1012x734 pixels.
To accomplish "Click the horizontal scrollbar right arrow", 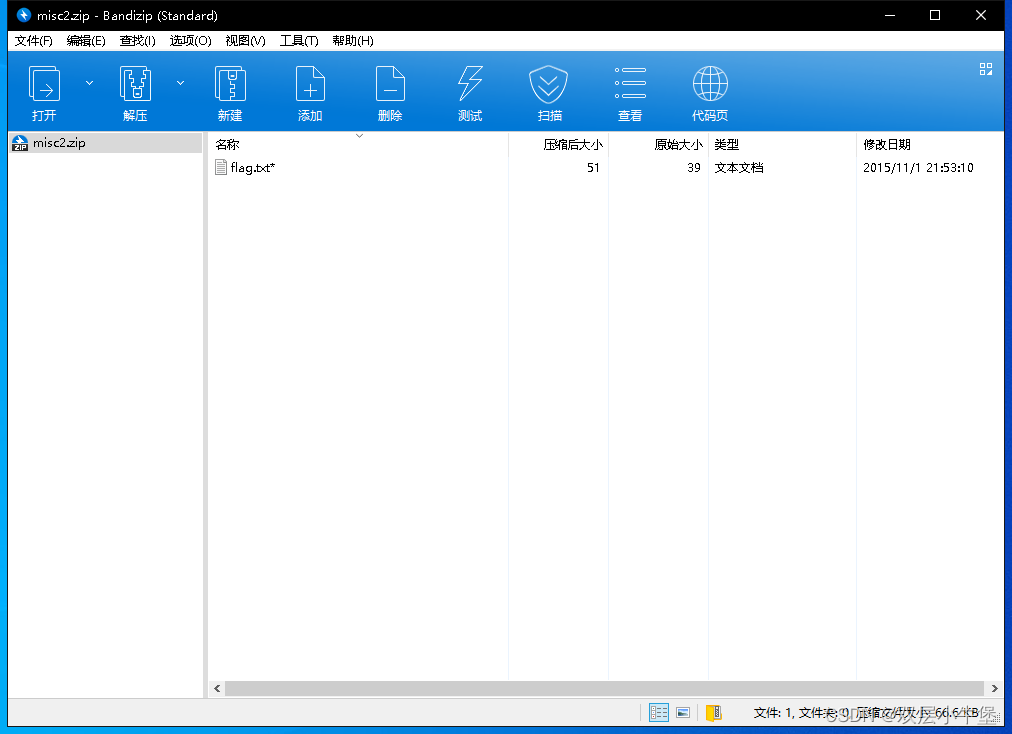I will coord(995,688).
